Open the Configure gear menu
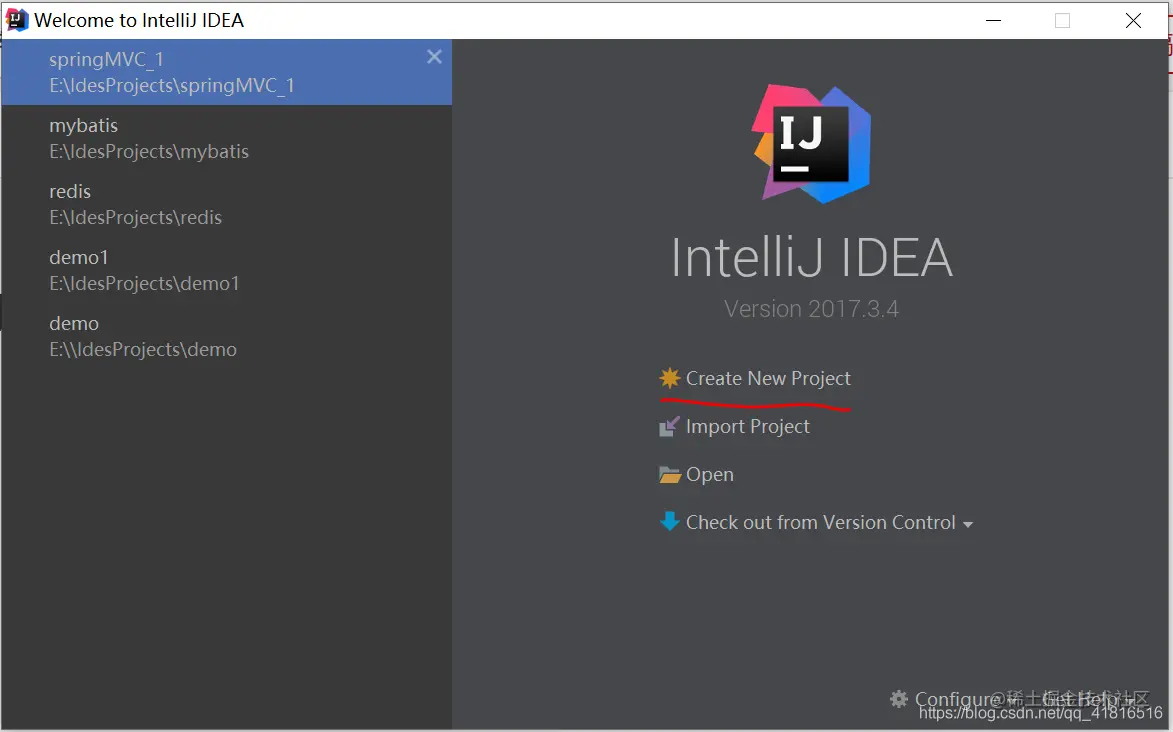1173x732 pixels. tap(898, 699)
